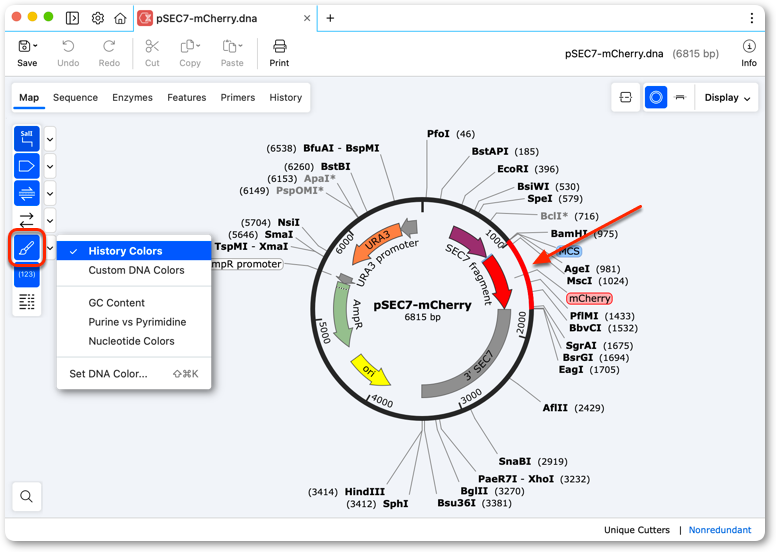Open the Save options arrow
This screenshot has height=552, width=776.
(x=35, y=46)
